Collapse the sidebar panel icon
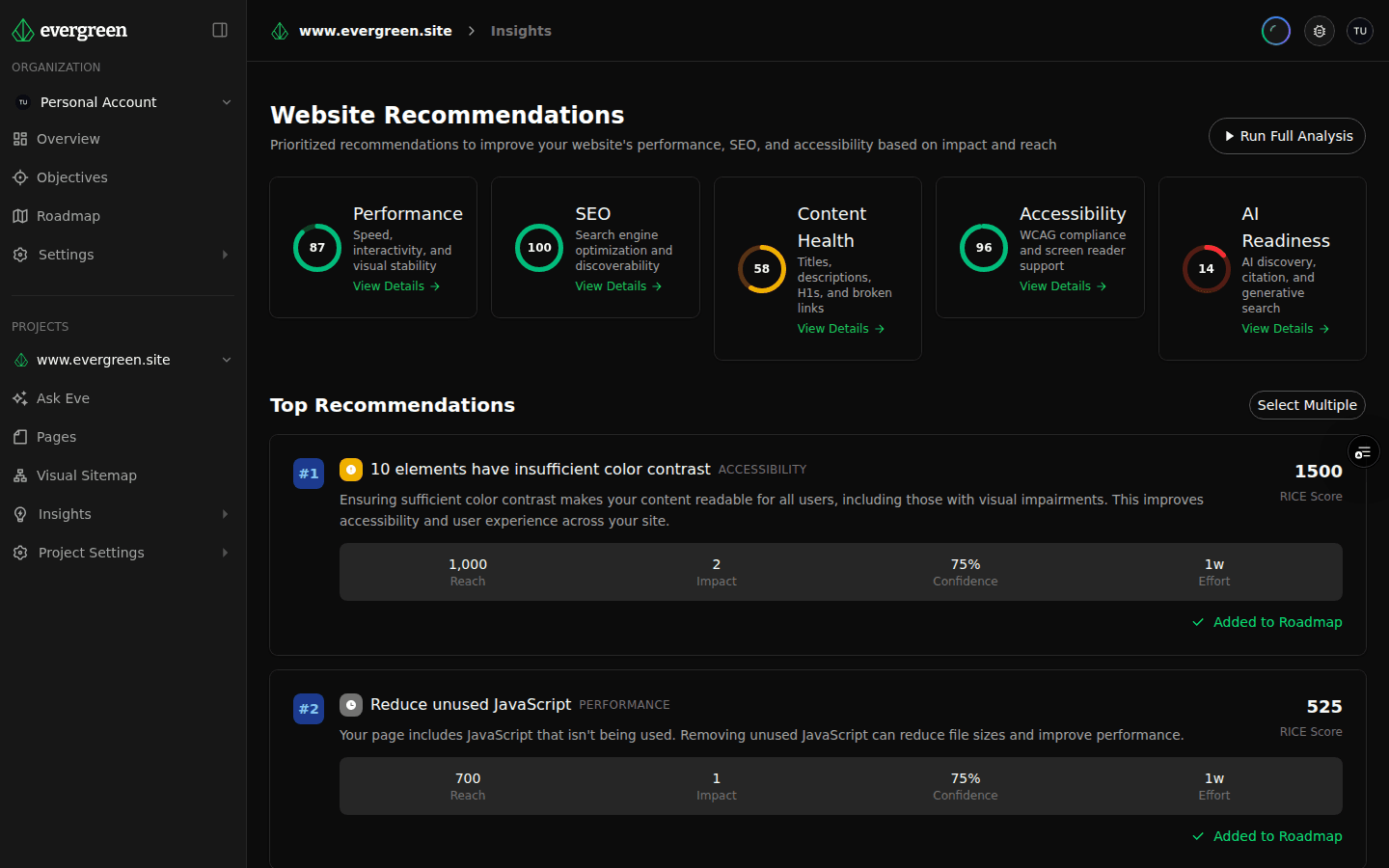 click(x=220, y=30)
